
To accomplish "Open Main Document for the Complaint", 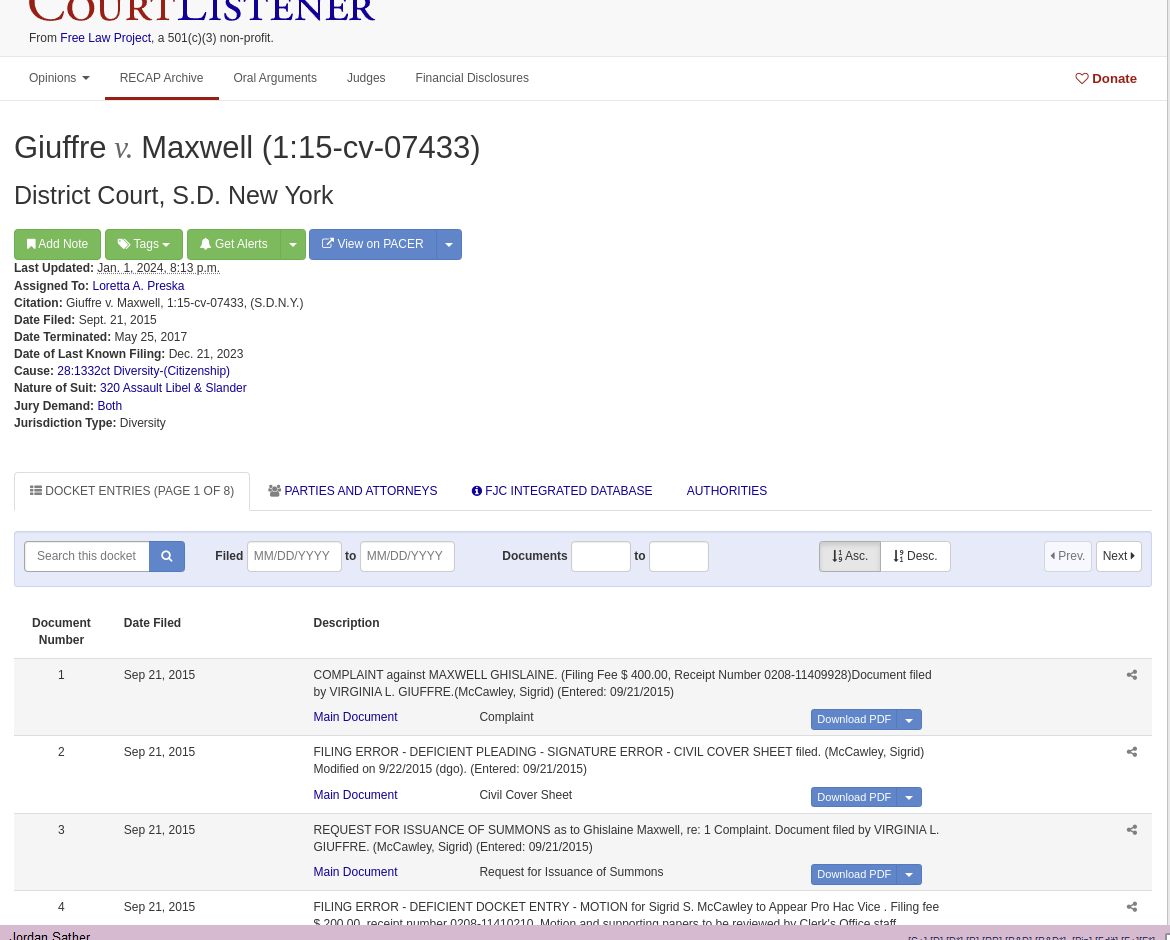I will pyautogui.click(x=355, y=717).
